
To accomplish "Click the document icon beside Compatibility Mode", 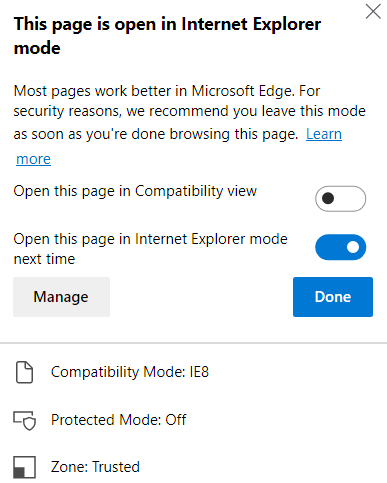I will pyautogui.click(x=24, y=372).
